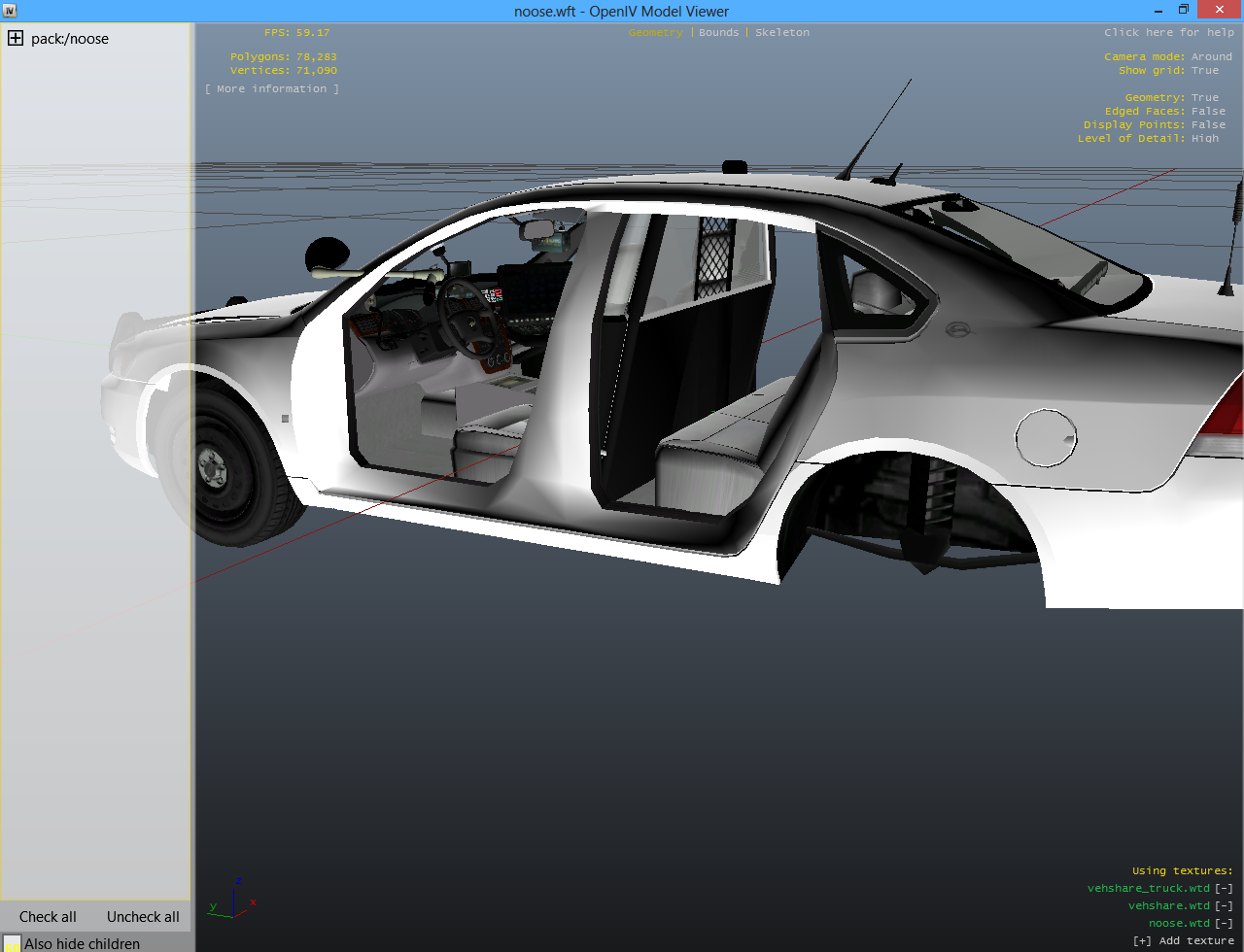Toggle the Also hide children checkbox
The image size is (1244, 952).
[x=12, y=944]
